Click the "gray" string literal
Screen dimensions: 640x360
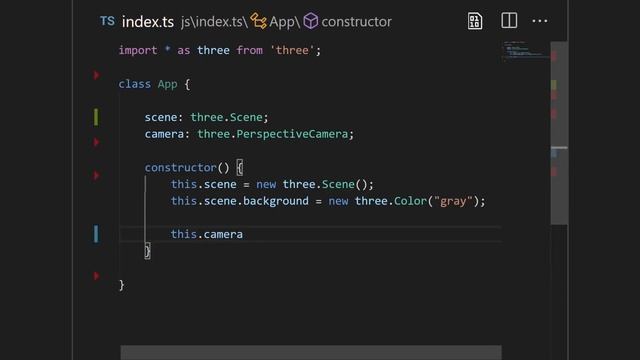(x=453, y=201)
